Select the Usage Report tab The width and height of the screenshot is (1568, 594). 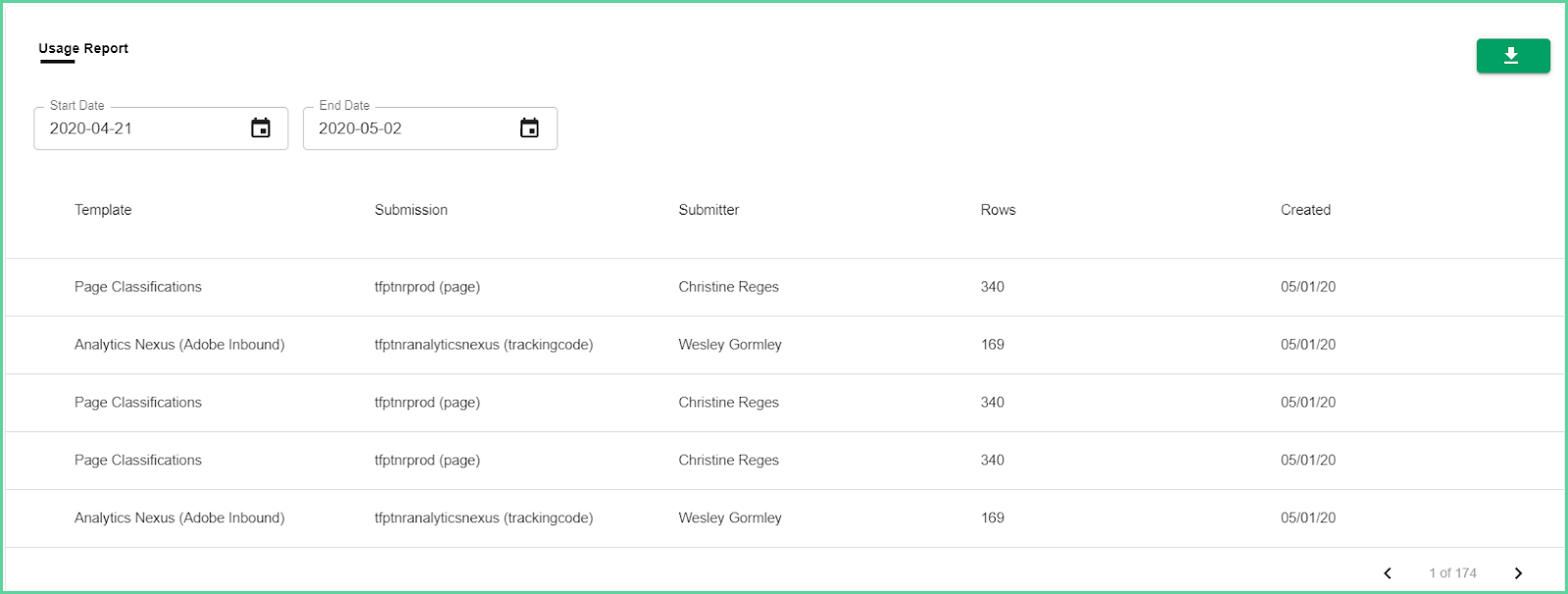83,49
